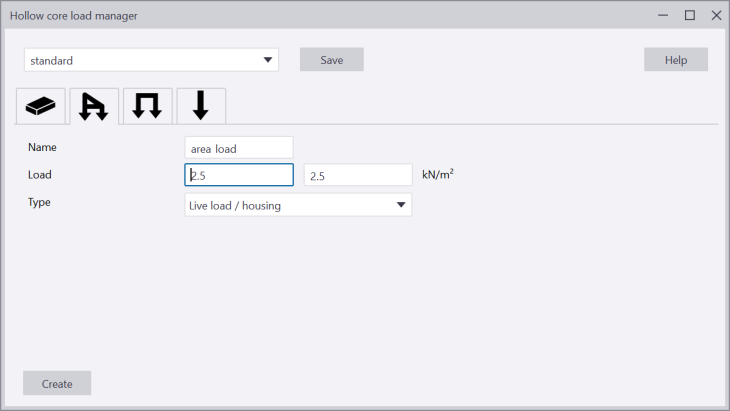This screenshot has height=411, width=730.
Task: Open the Live load / housing type dropdown
Action: pos(298,205)
